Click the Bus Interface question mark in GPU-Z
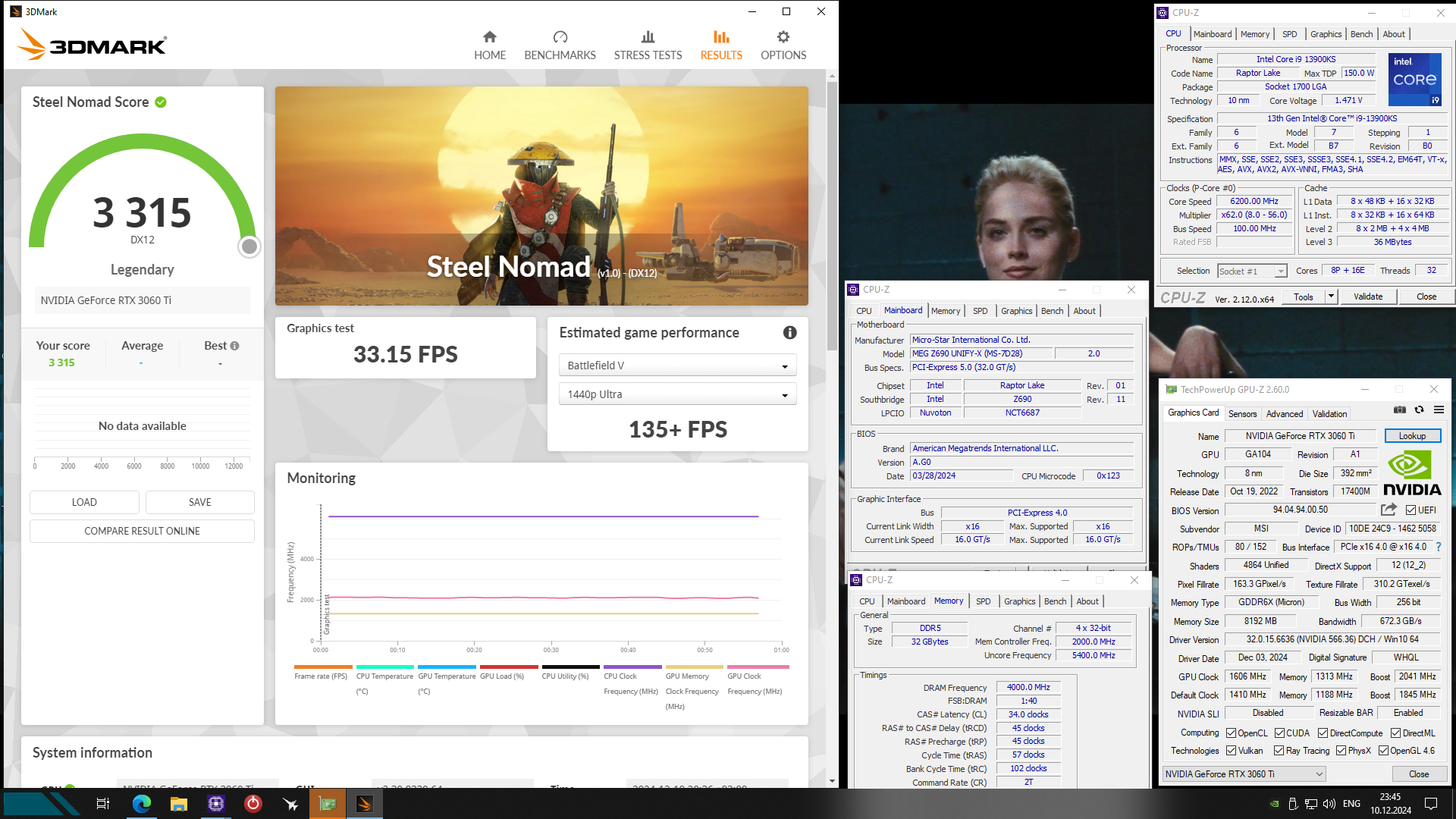The width and height of the screenshot is (1456, 819). tap(1438, 547)
